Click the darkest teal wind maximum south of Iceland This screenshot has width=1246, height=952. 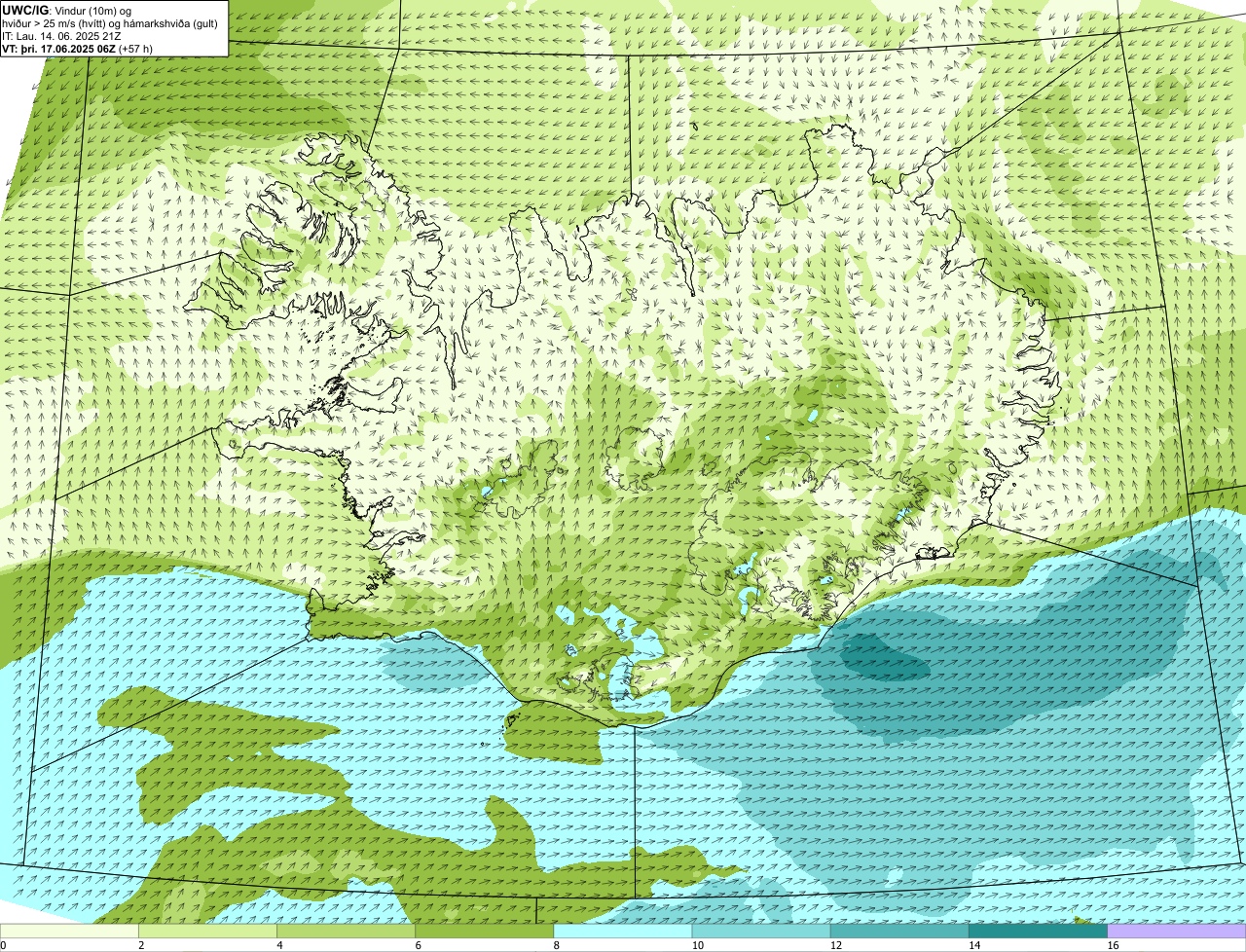tap(884, 658)
